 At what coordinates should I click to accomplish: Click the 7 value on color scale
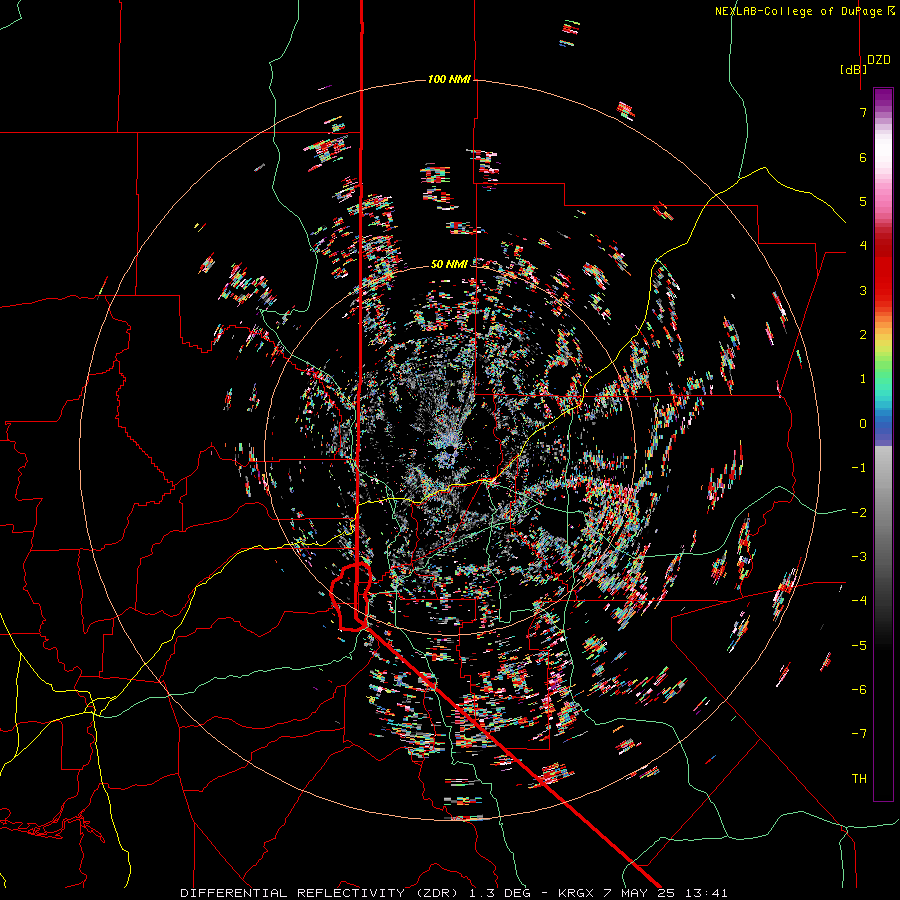point(863,112)
